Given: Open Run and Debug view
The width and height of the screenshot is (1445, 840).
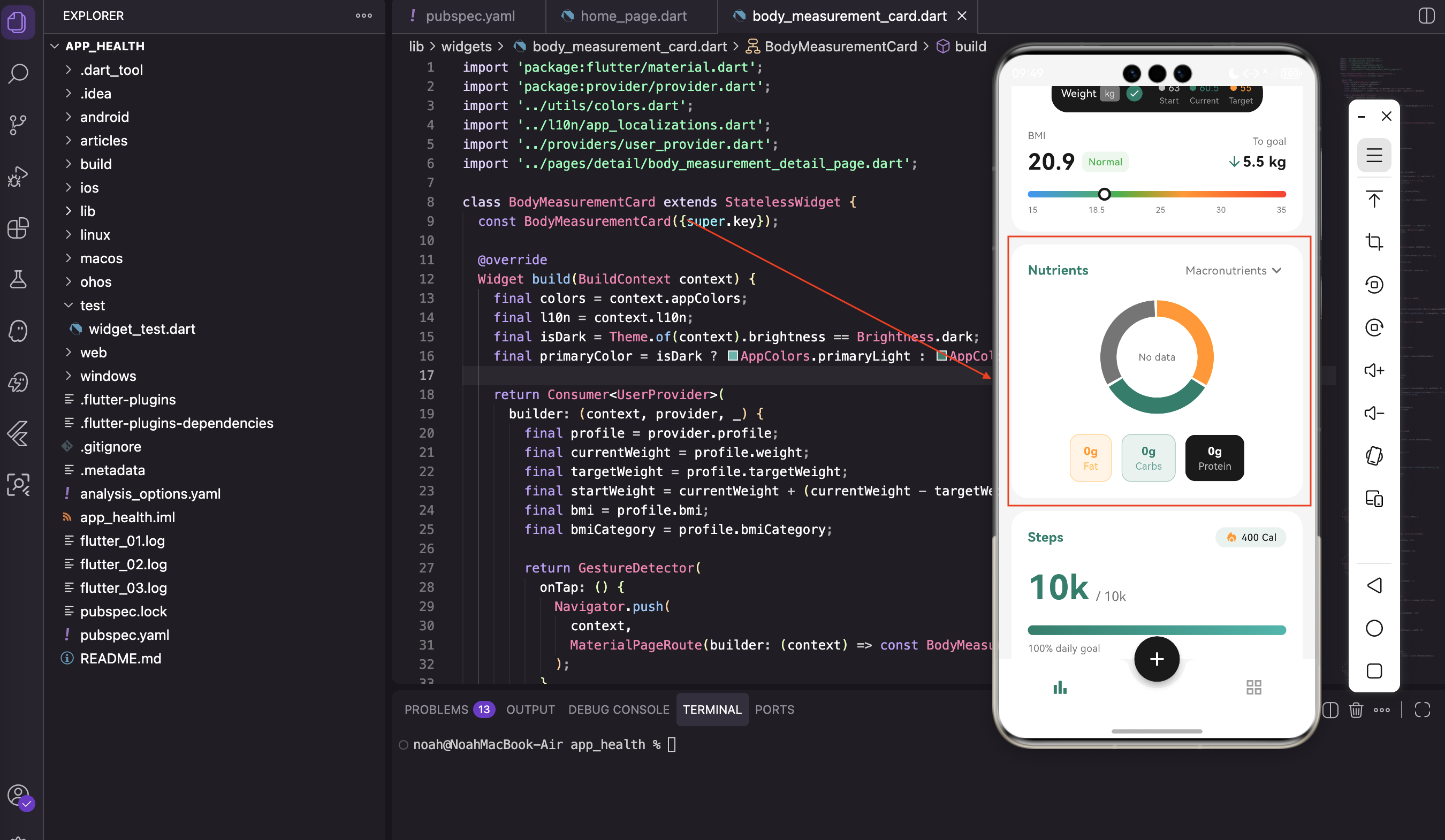Looking at the screenshot, I should click(18, 176).
